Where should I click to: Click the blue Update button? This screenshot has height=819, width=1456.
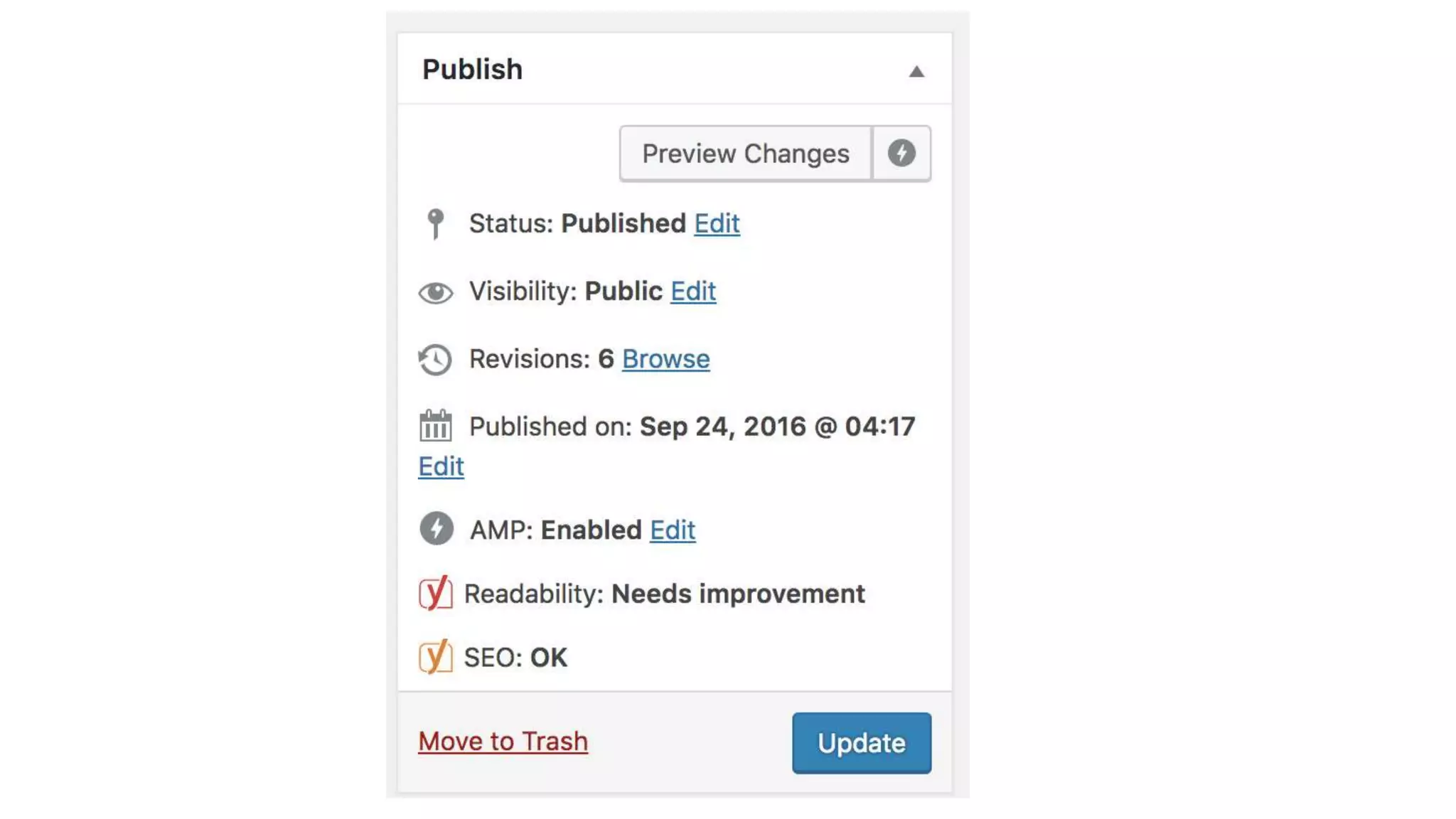pyautogui.click(x=861, y=743)
